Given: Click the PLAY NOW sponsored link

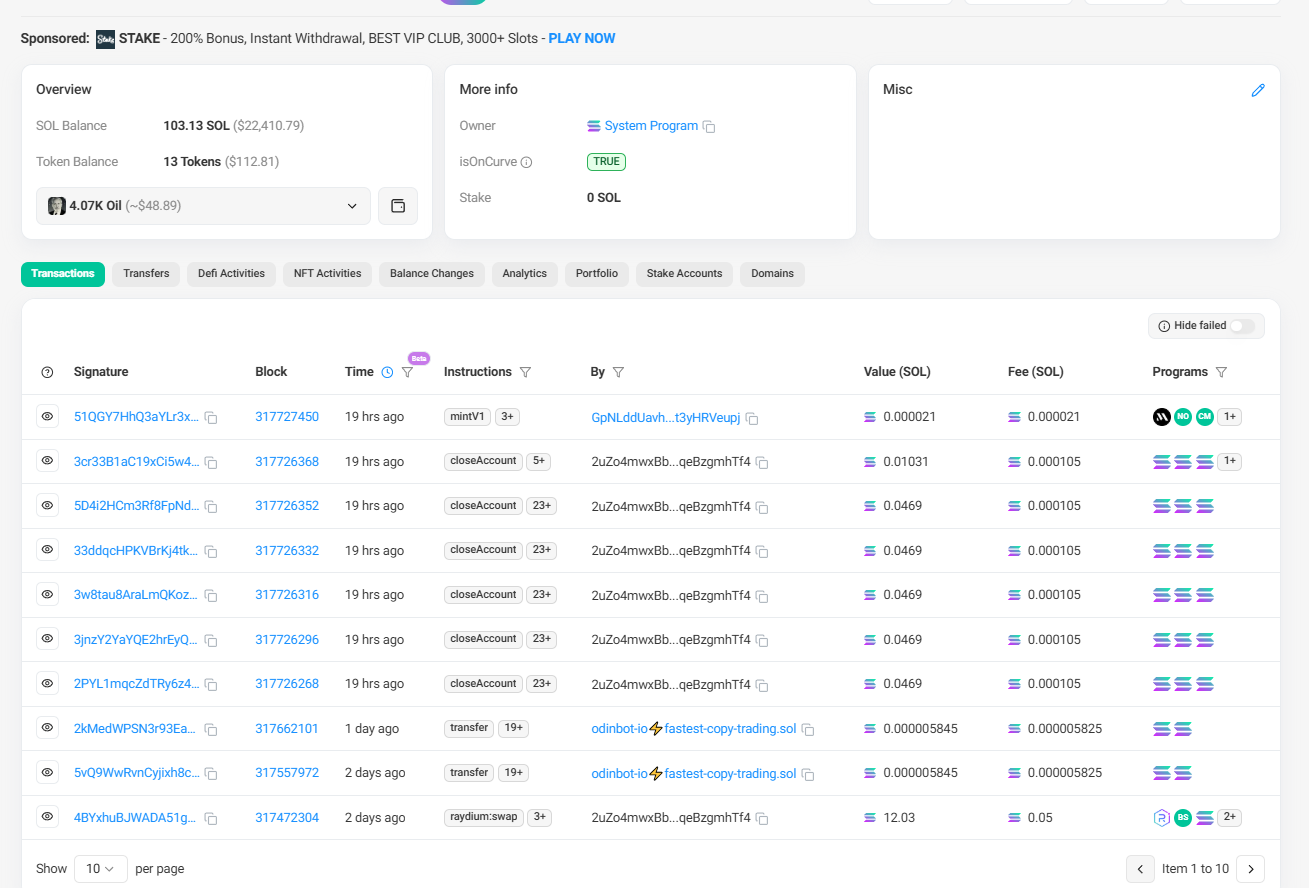Looking at the screenshot, I should (x=582, y=39).
